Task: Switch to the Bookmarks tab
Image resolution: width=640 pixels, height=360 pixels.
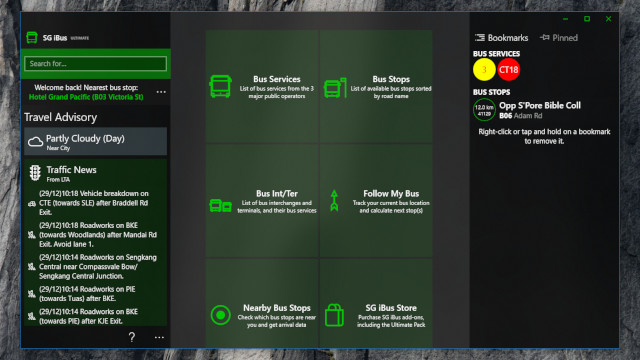Action: coord(502,38)
